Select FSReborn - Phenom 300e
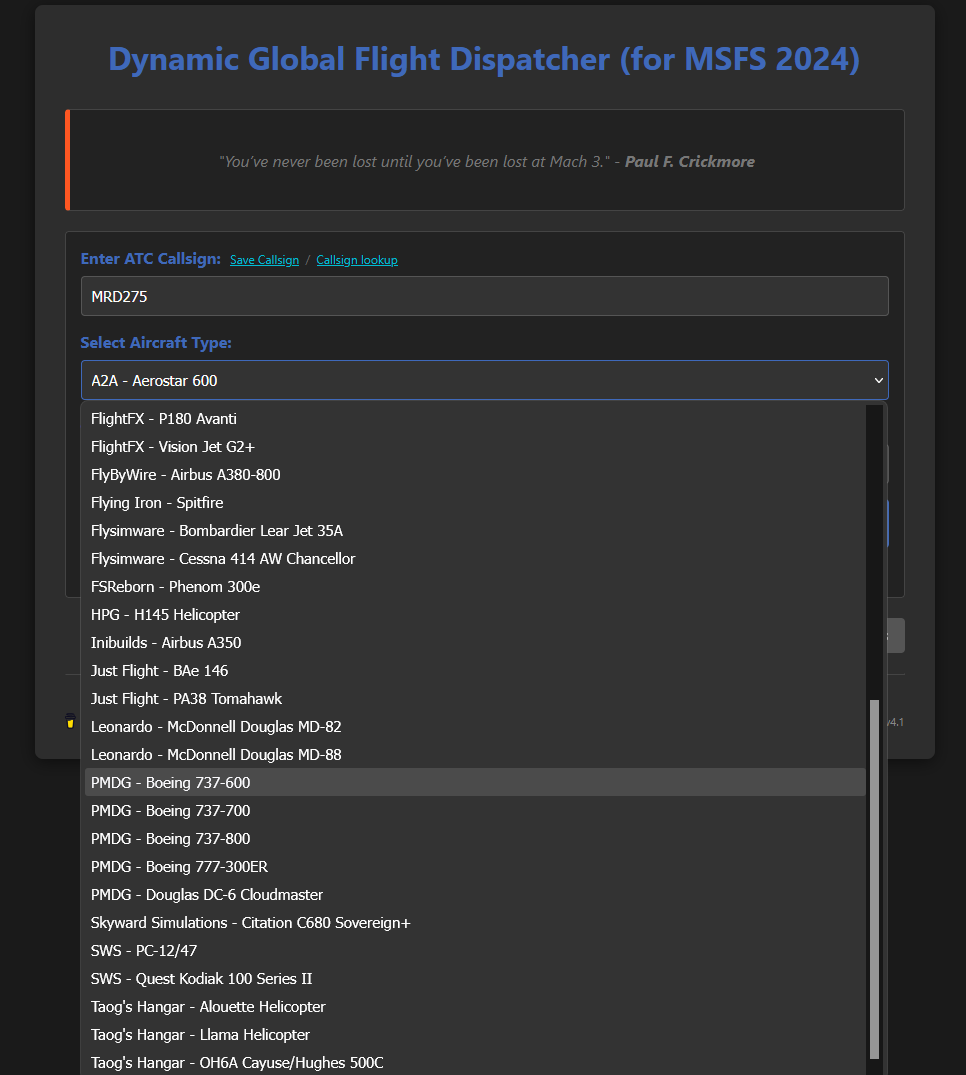The height and width of the screenshot is (1075, 966). pos(475,587)
